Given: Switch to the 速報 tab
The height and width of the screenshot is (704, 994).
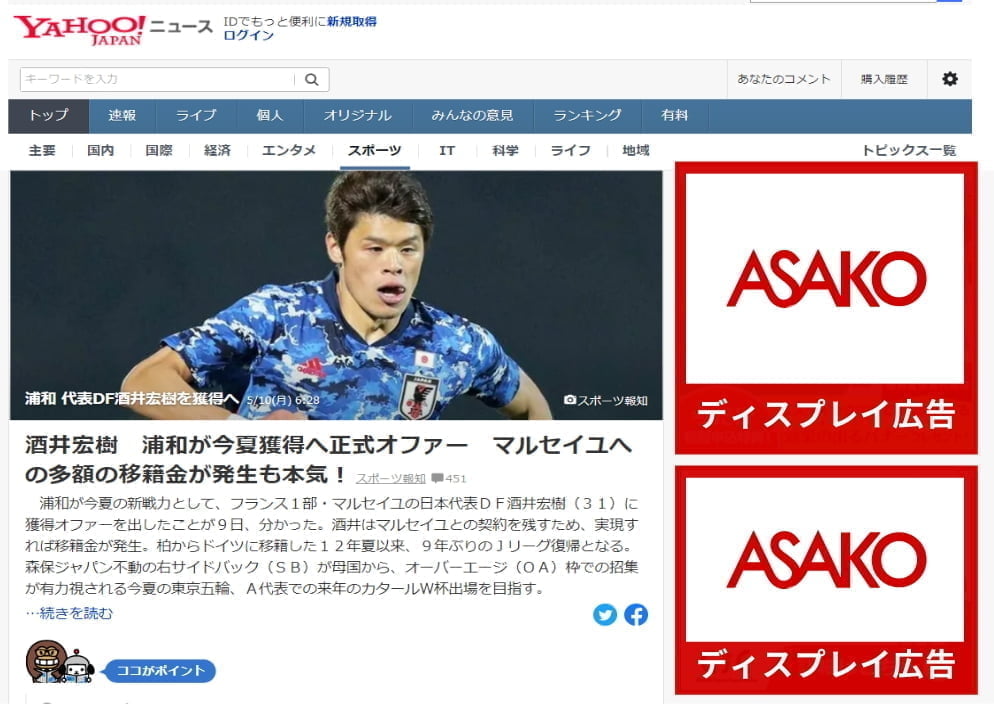Looking at the screenshot, I should point(122,116).
